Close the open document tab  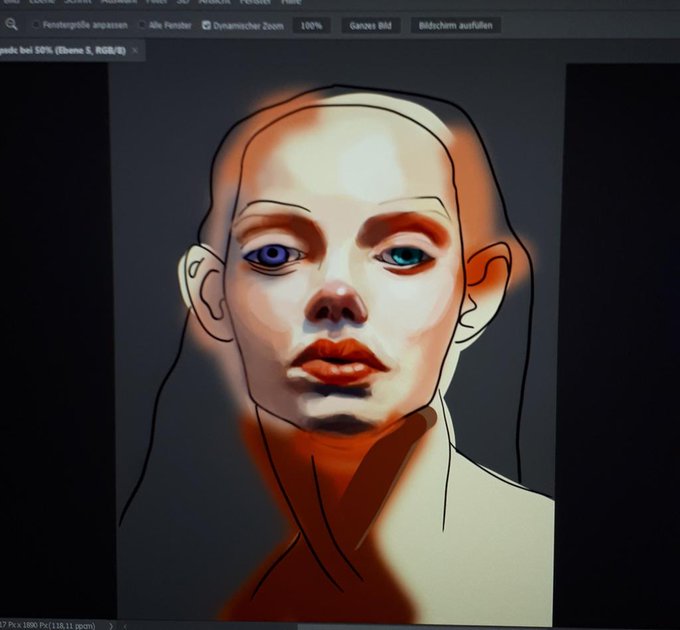click(135, 51)
